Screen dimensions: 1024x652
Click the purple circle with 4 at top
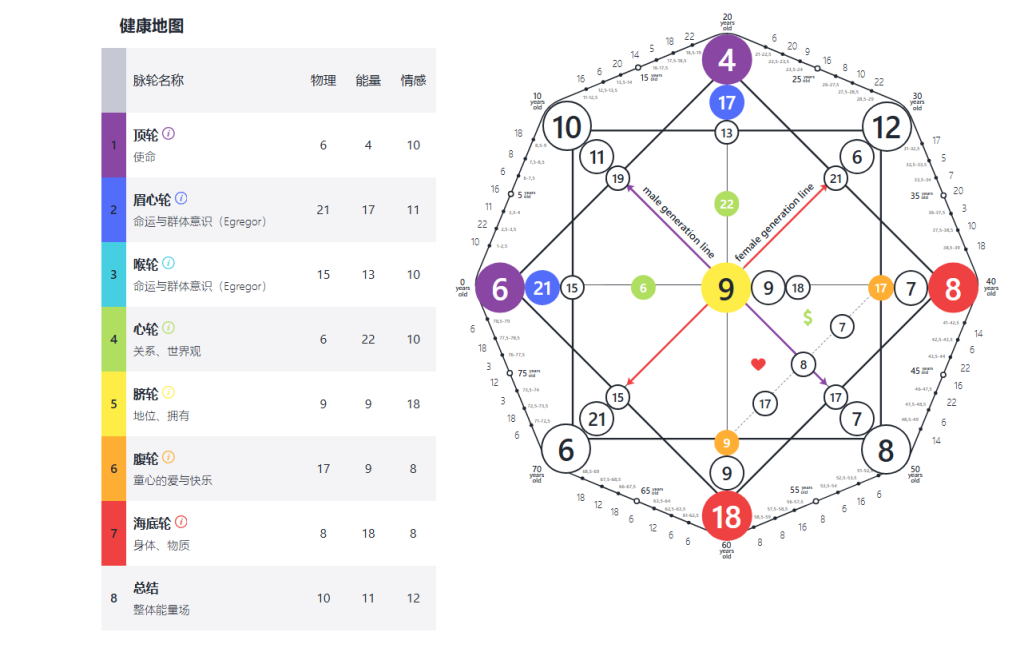(x=727, y=61)
